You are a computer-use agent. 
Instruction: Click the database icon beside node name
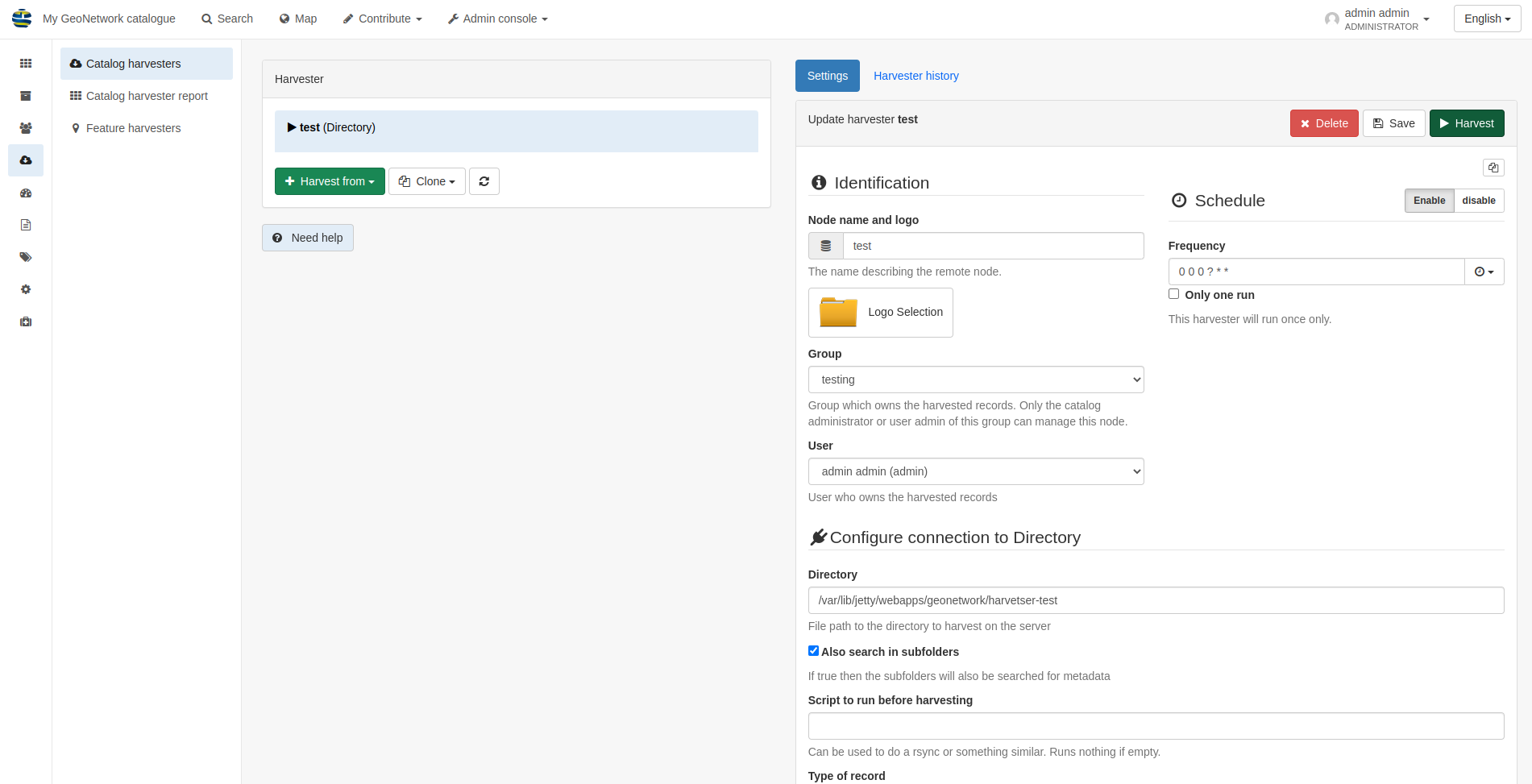[x=826, y=246]
